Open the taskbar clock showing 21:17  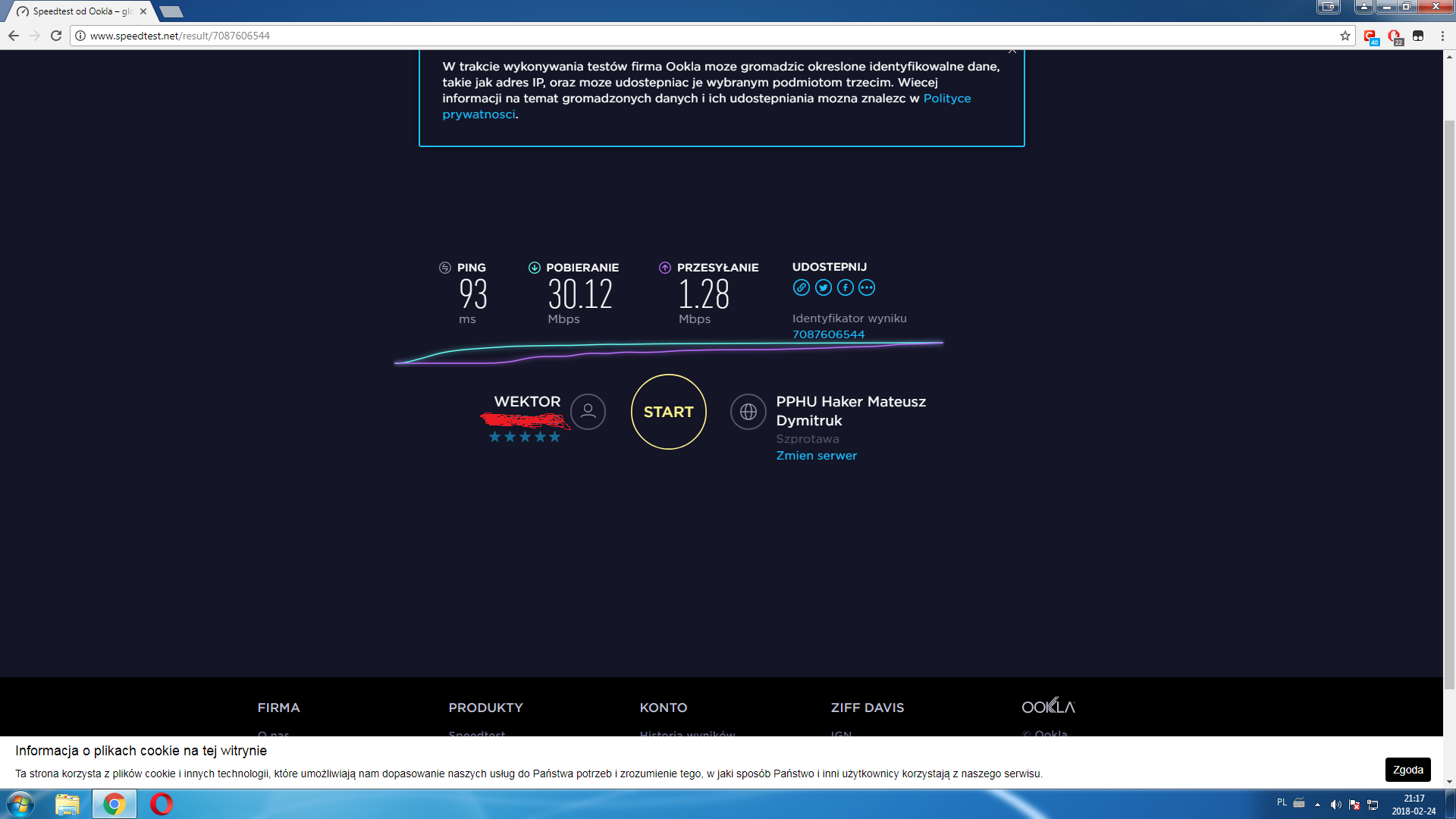[x=1414, y=805]
